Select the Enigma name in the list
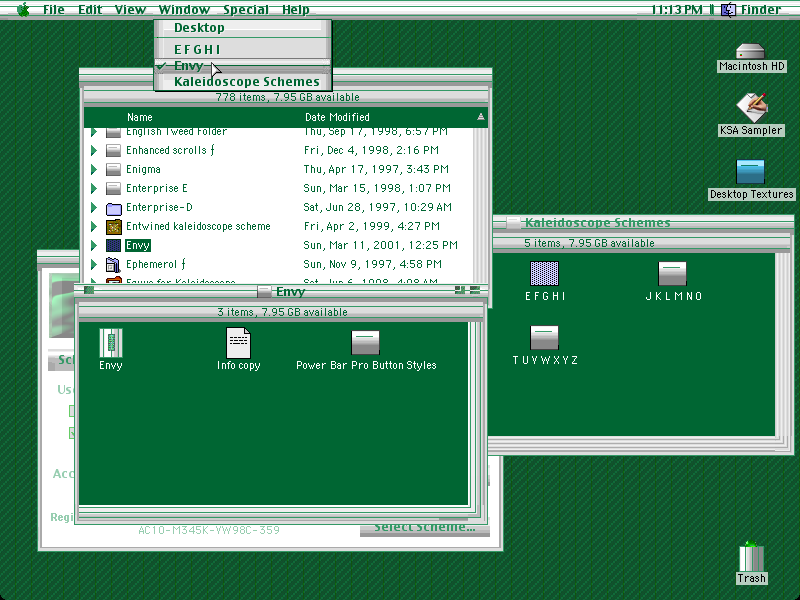Image resolution: width=800 pixels, height=600 pixels. (143, 169)
